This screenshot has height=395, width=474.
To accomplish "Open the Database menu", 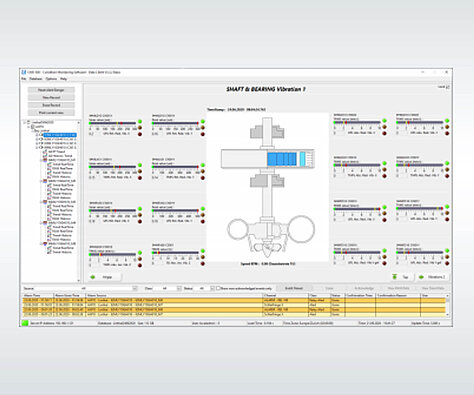I will 36,79.
